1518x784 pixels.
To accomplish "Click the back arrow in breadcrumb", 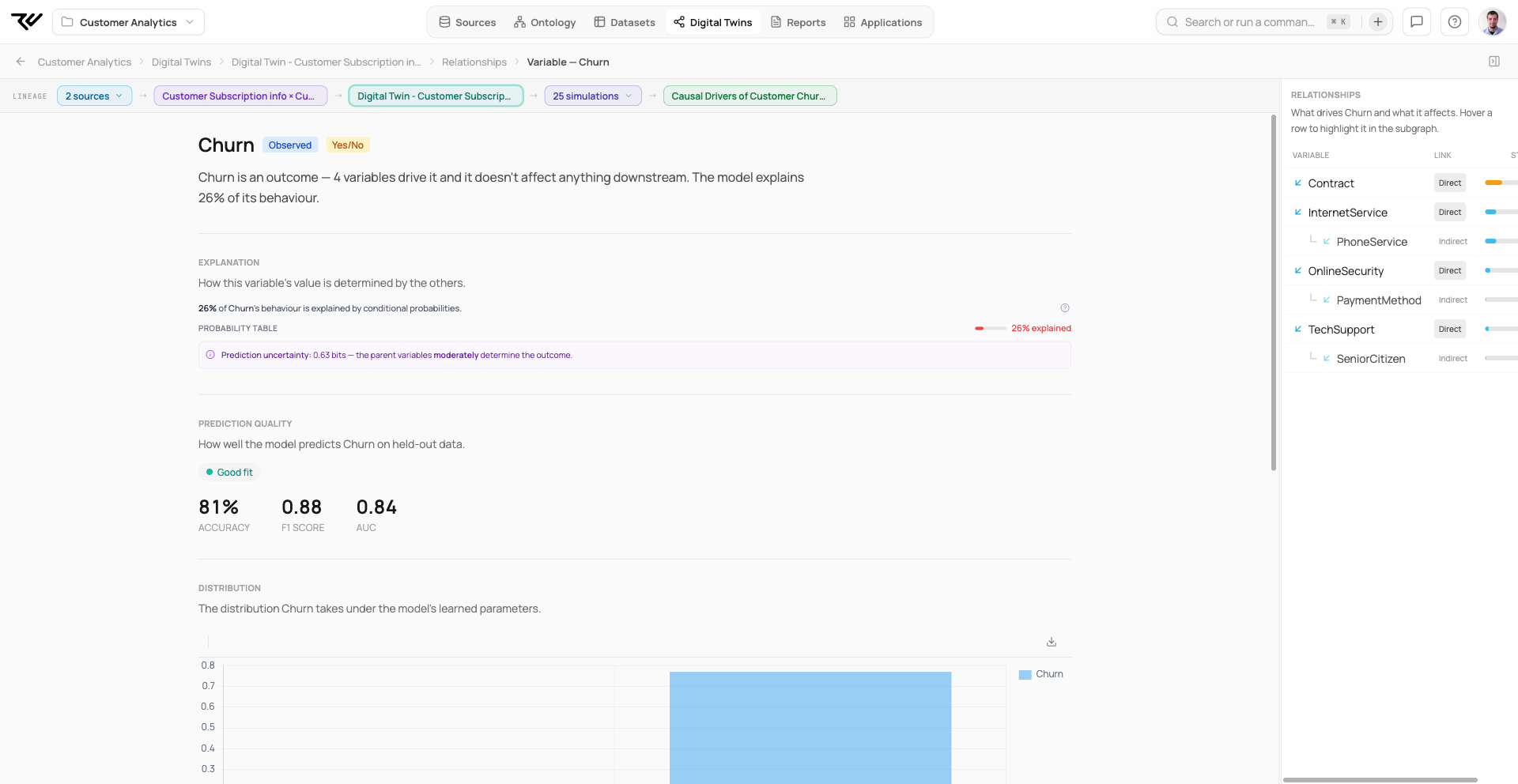I will 21,62.
